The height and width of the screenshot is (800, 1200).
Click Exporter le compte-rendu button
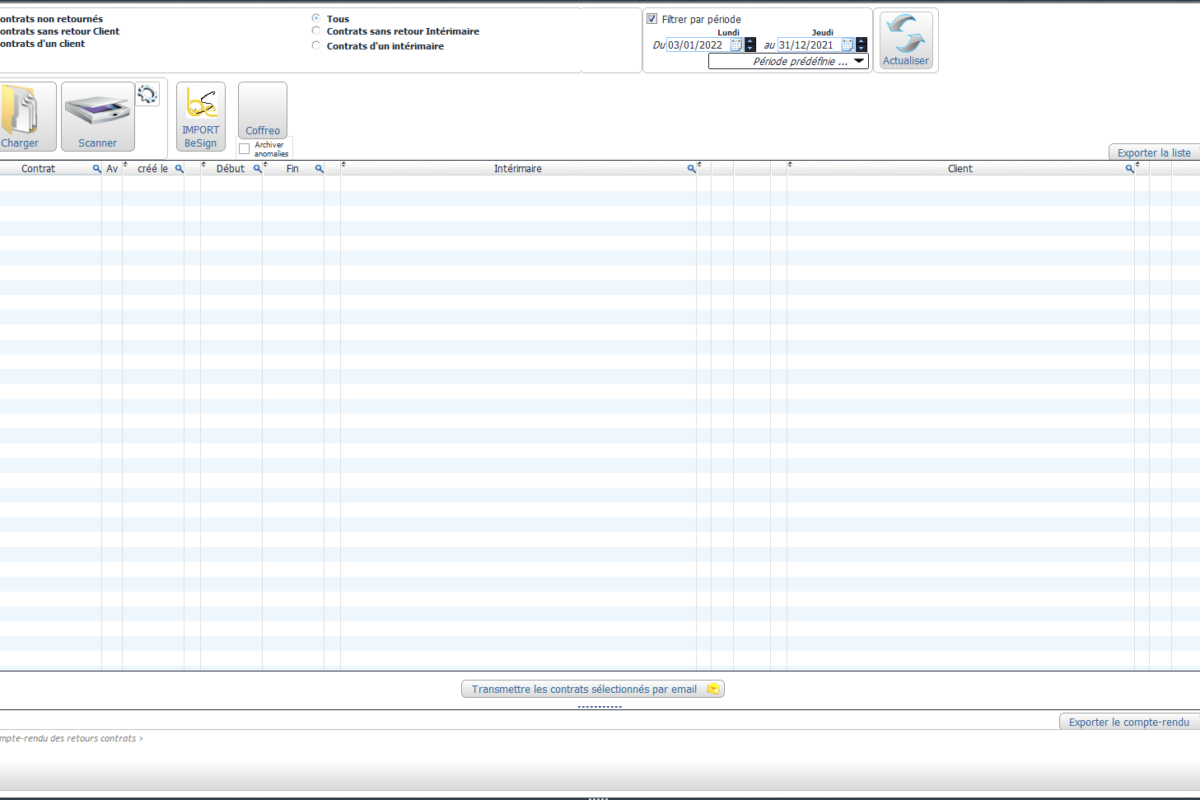pos(1128,722)
